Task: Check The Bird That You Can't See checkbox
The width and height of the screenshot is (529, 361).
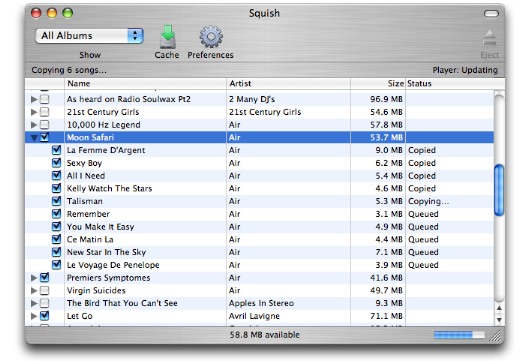Action: (x=45, y=303)
